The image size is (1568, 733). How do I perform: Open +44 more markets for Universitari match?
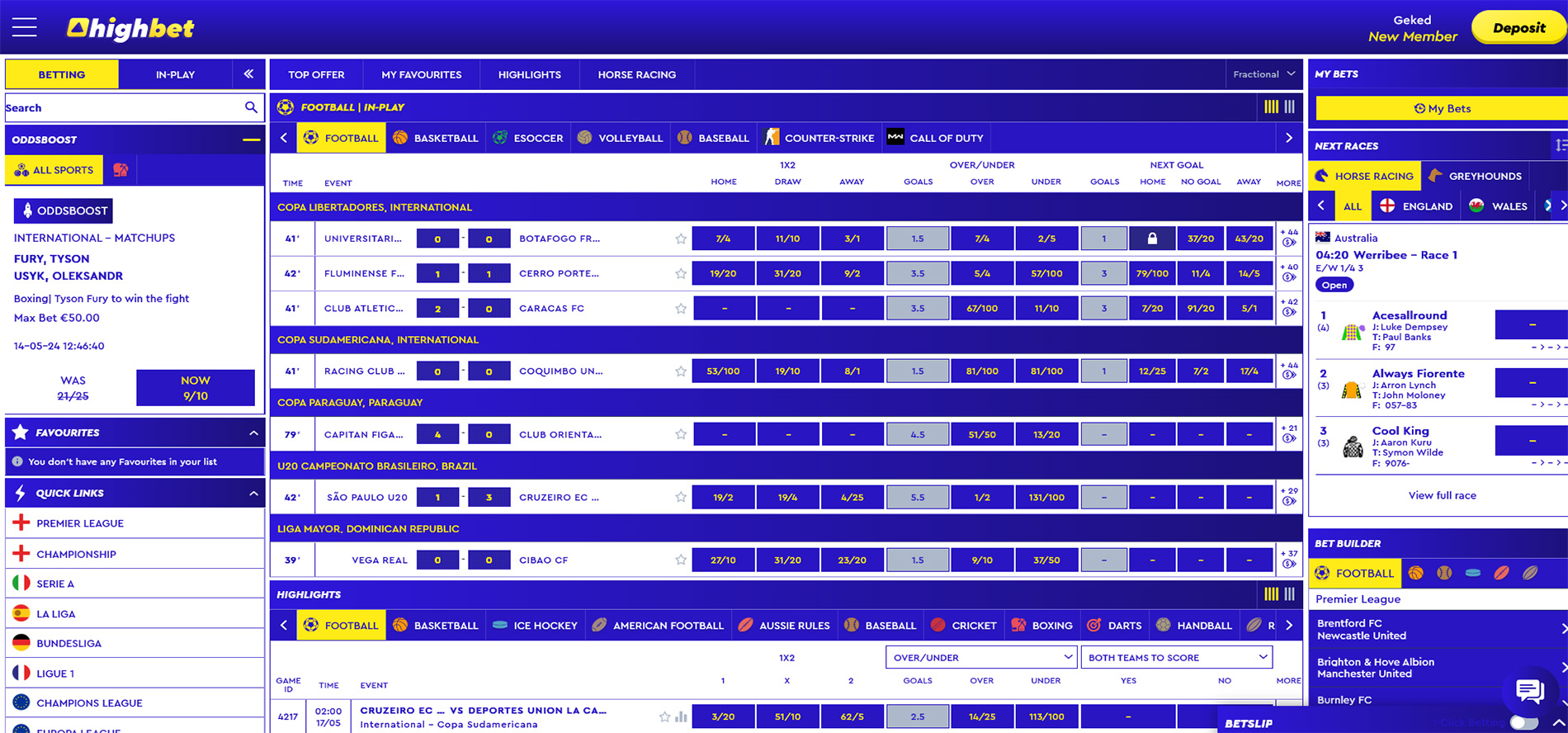1289,238
